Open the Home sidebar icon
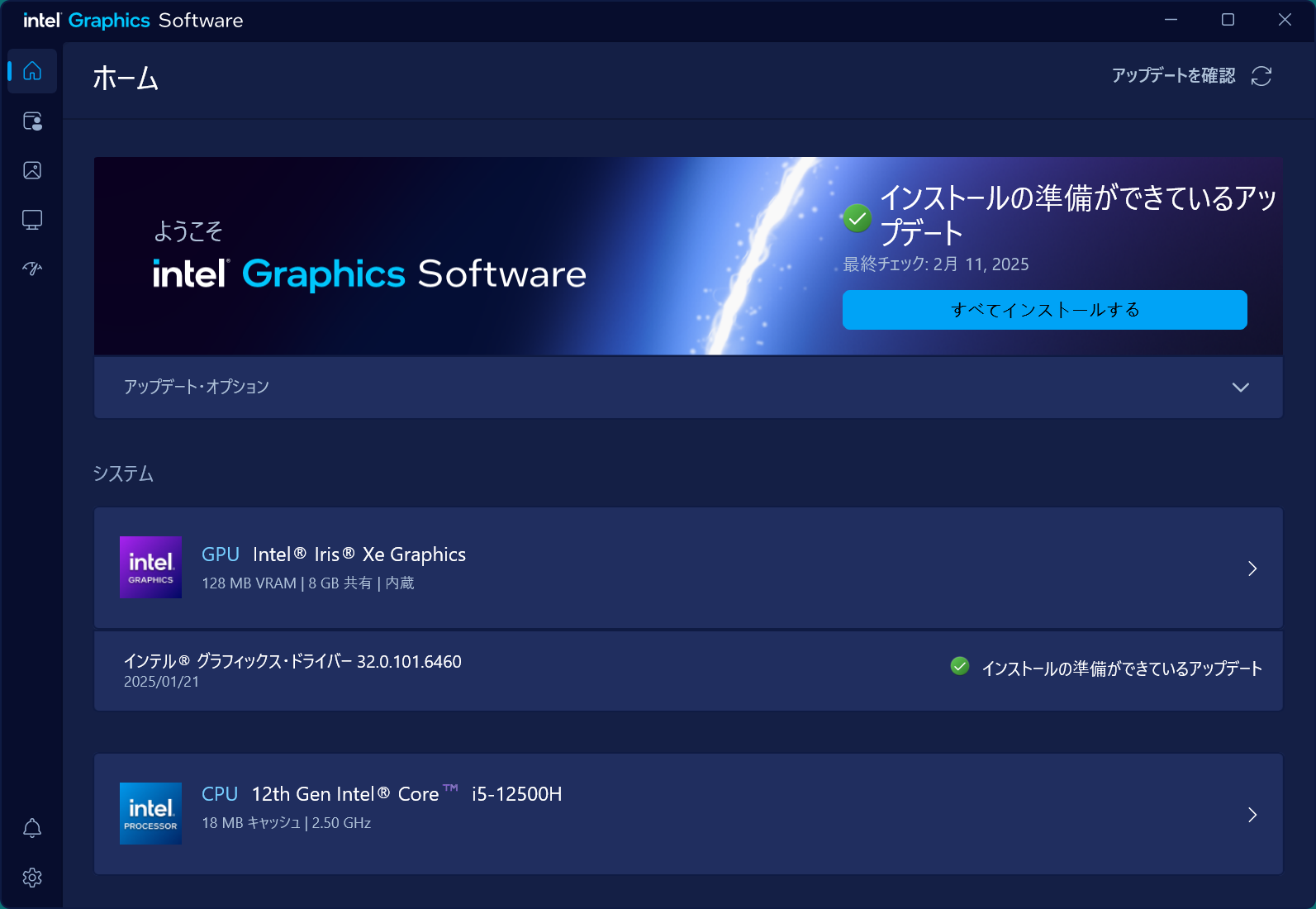 point(32,71)
